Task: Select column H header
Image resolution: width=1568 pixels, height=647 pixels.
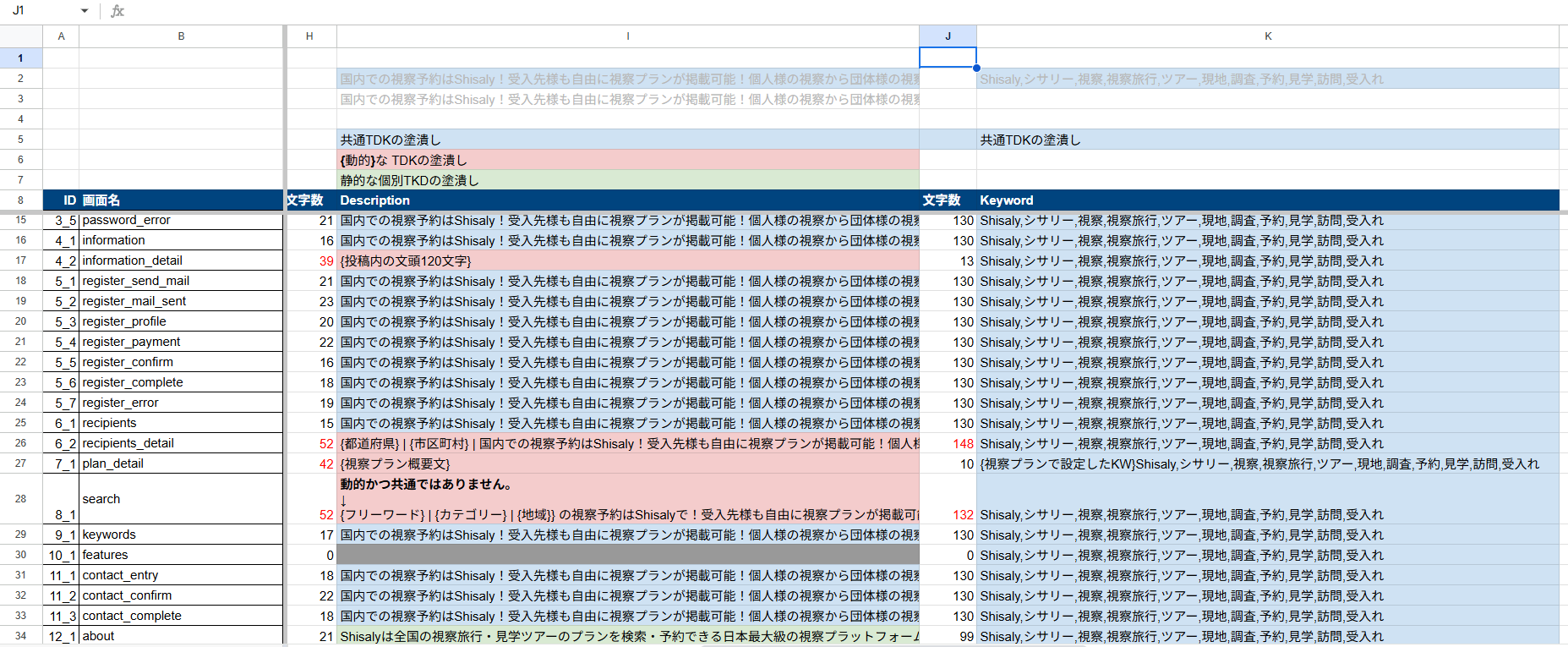Action: click(309, 36)
